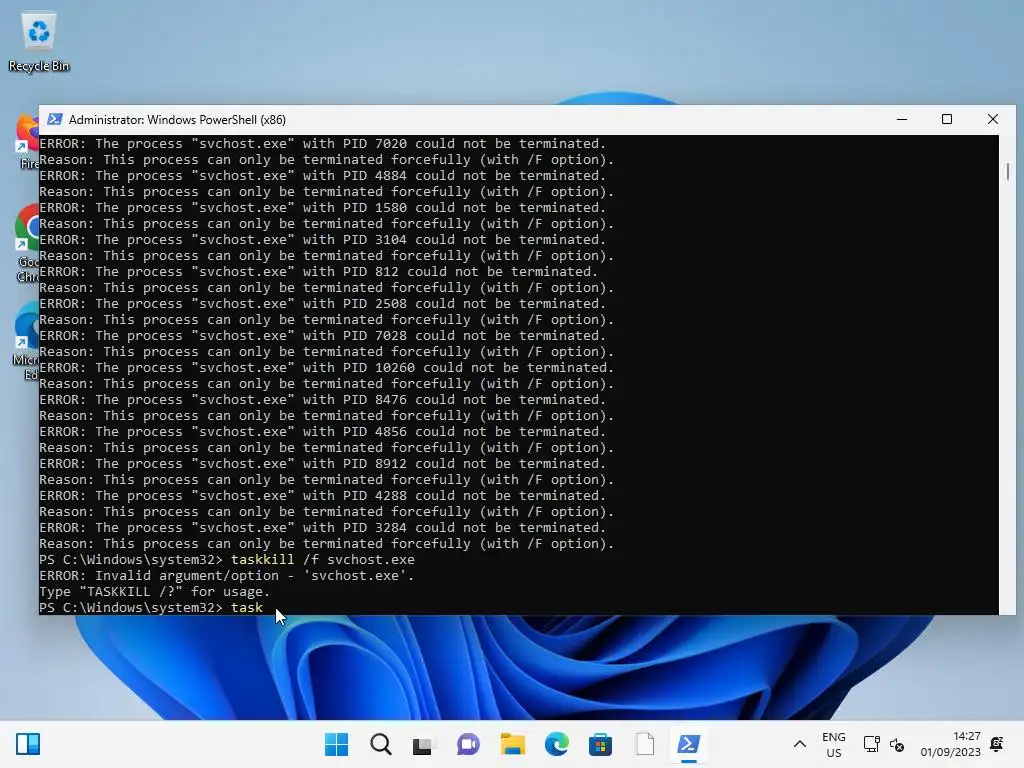Open Microsoft Store from the taskbar
Screen dimensions: 1024x768
(600, 744)
